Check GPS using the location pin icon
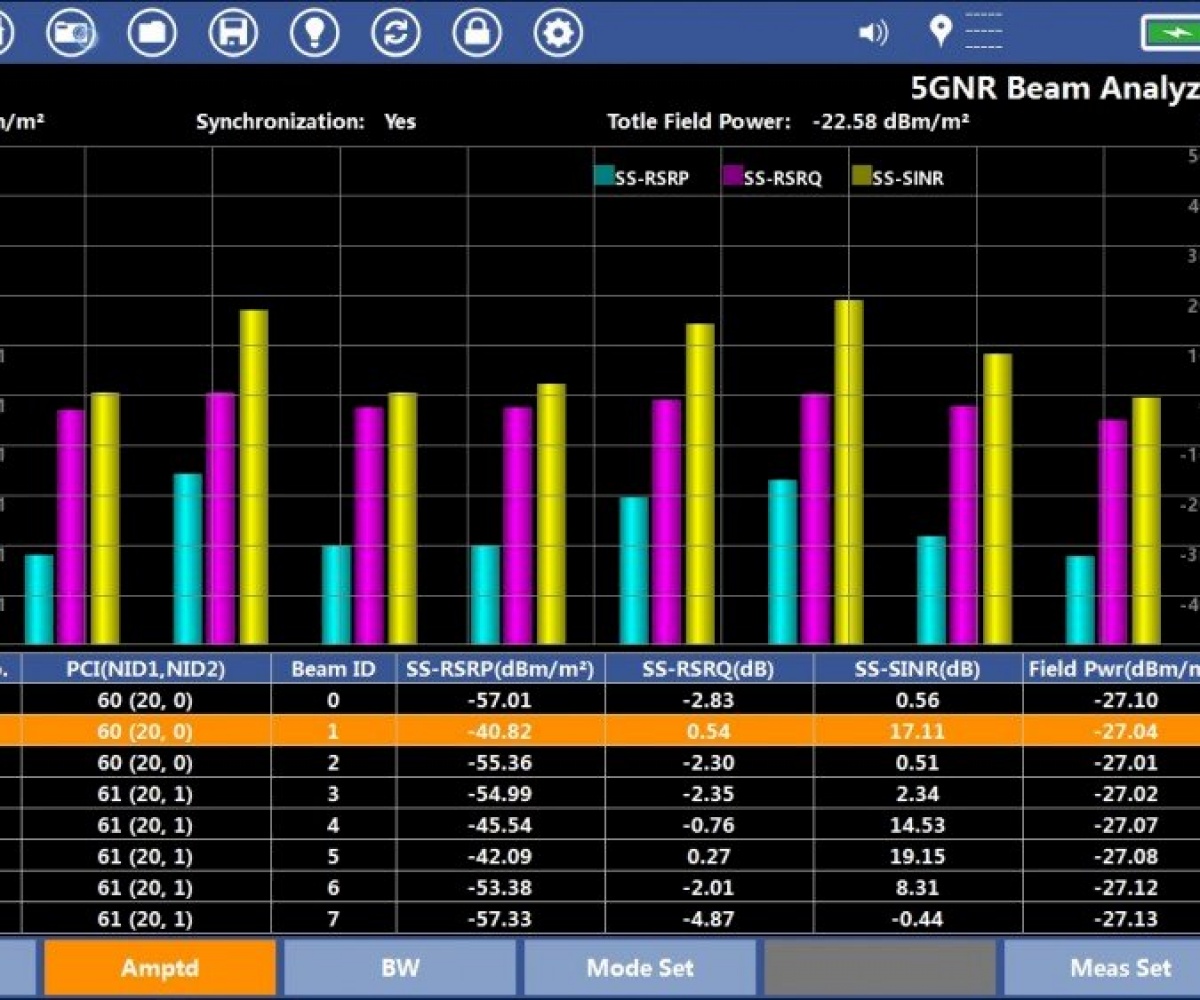Image resolution: width=1200 pixels, height=1000 pixels. [940, 31]
